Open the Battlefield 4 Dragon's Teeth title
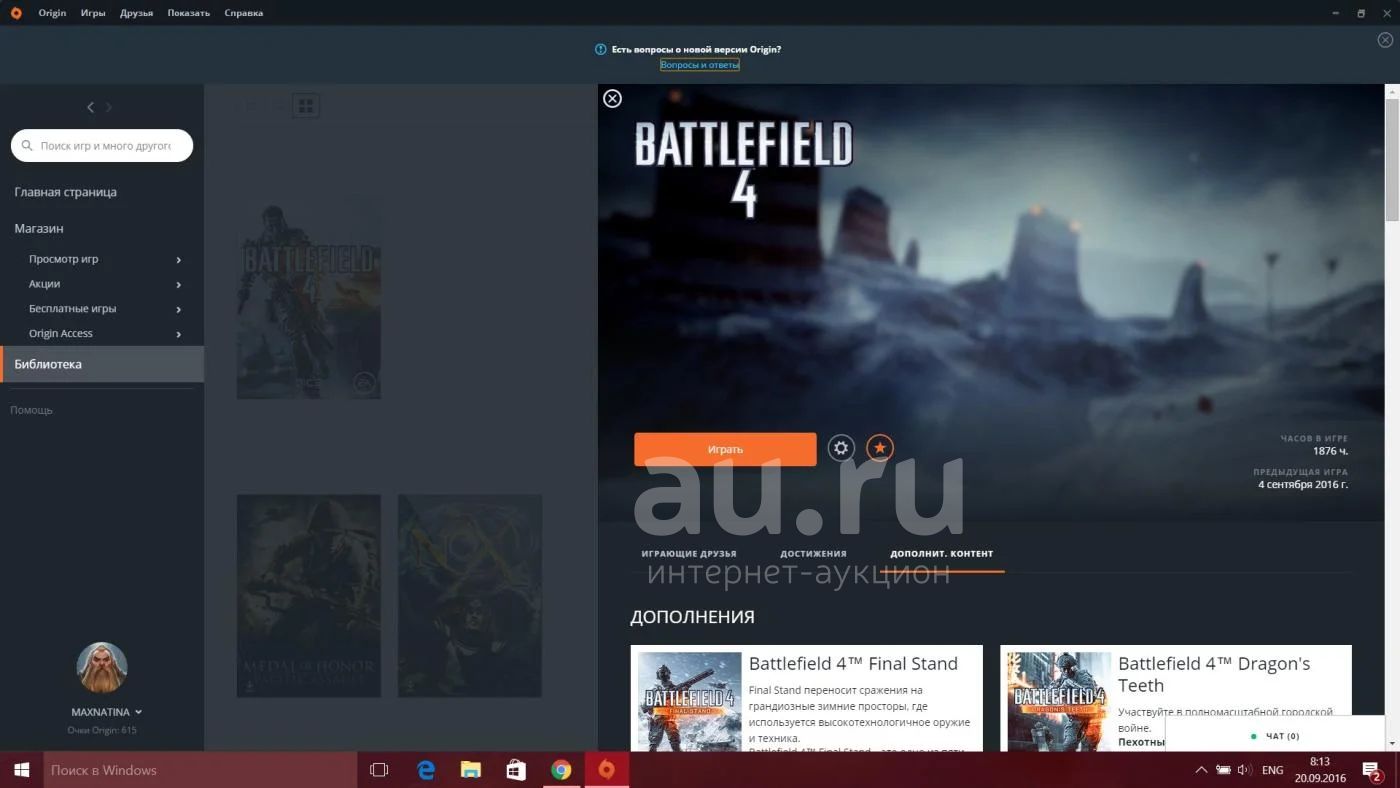 pos(1214,674)
